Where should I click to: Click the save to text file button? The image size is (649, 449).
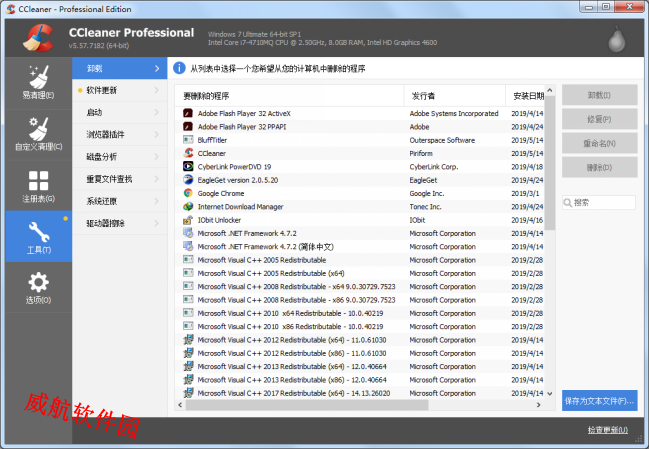[599, 401]
